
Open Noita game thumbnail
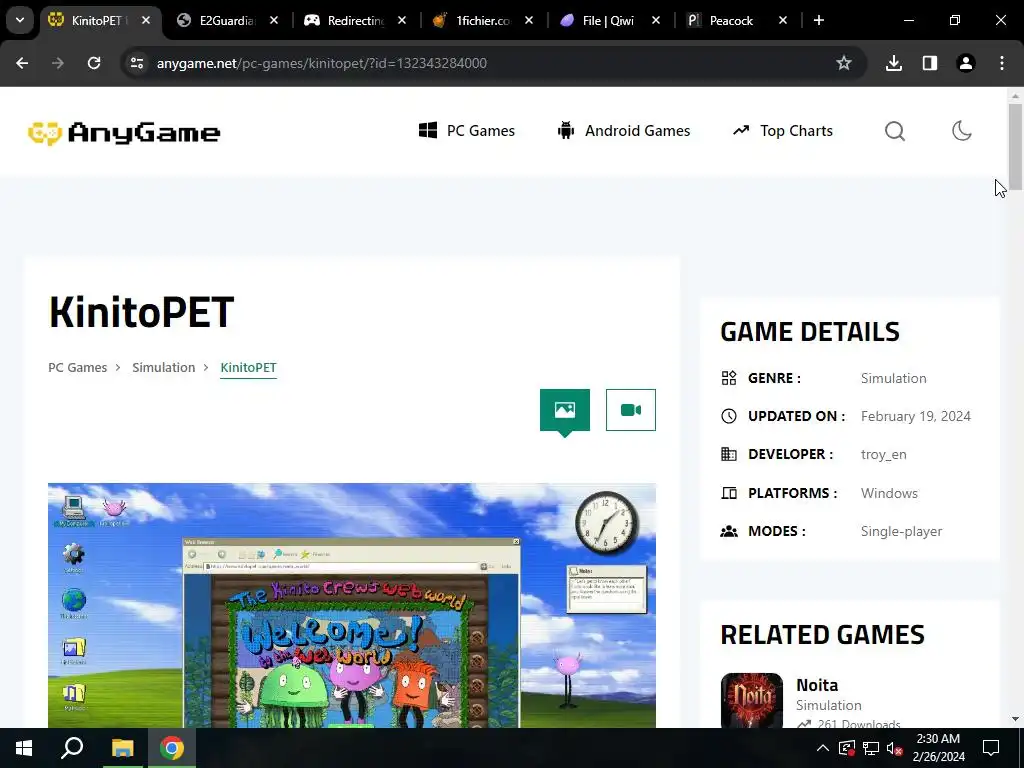pyautogui.click(x=752, y=700)
